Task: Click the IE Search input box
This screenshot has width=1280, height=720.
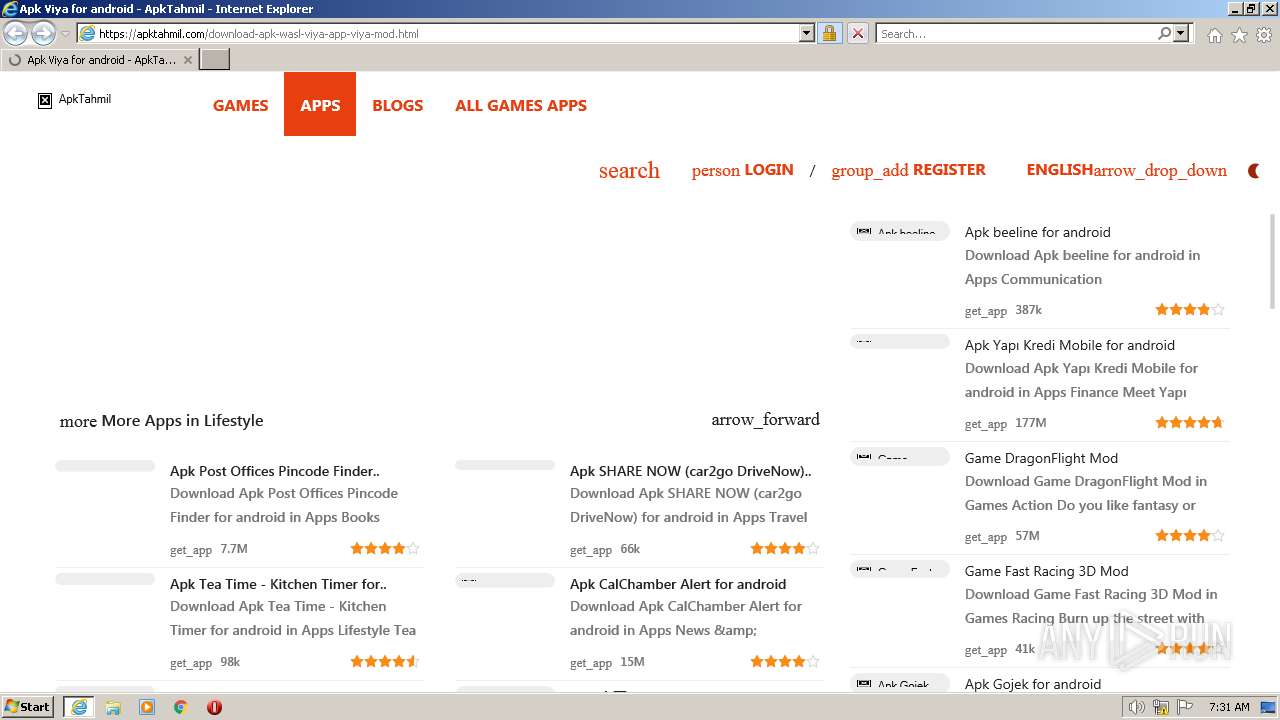Action: (1016, 33)
